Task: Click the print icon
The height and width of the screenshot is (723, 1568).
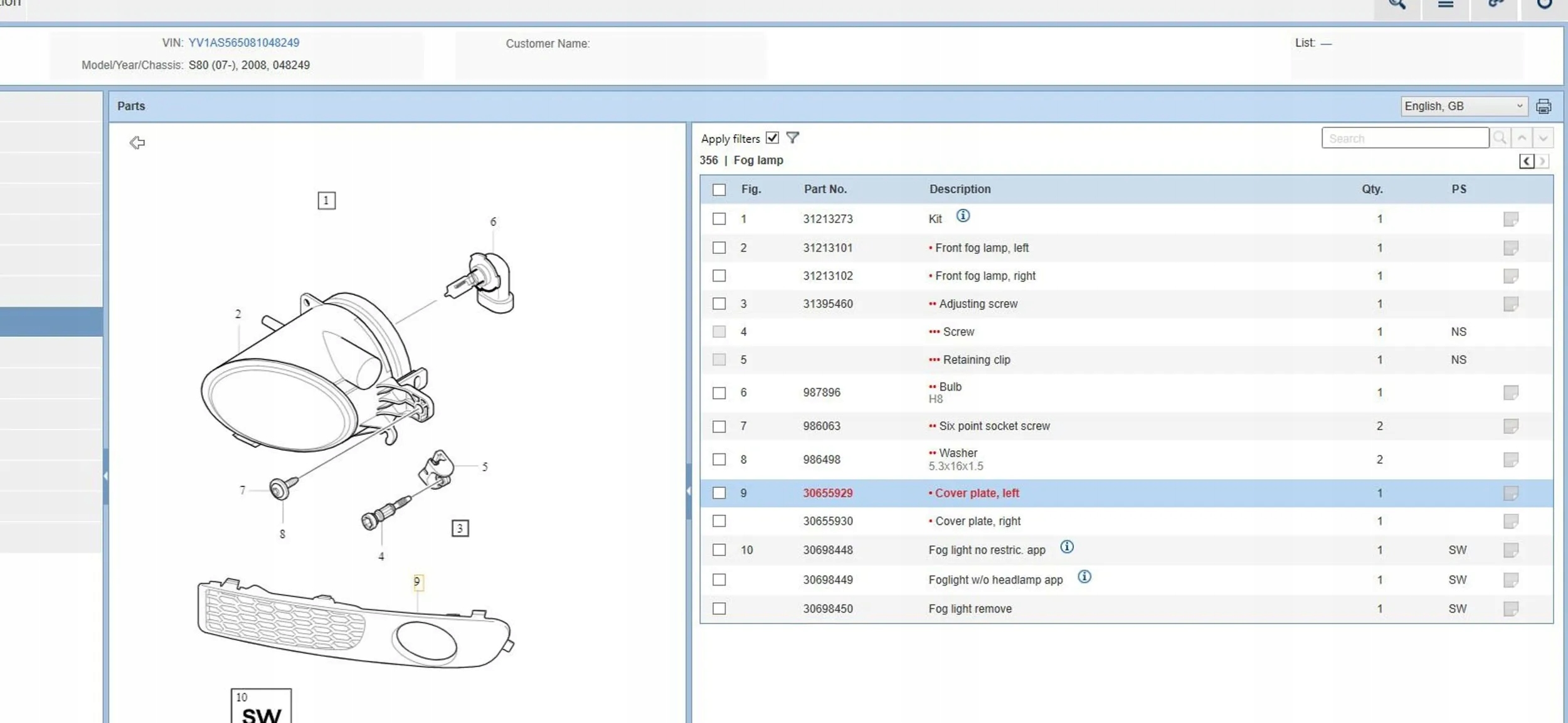Action: (x=1544, y=107)
